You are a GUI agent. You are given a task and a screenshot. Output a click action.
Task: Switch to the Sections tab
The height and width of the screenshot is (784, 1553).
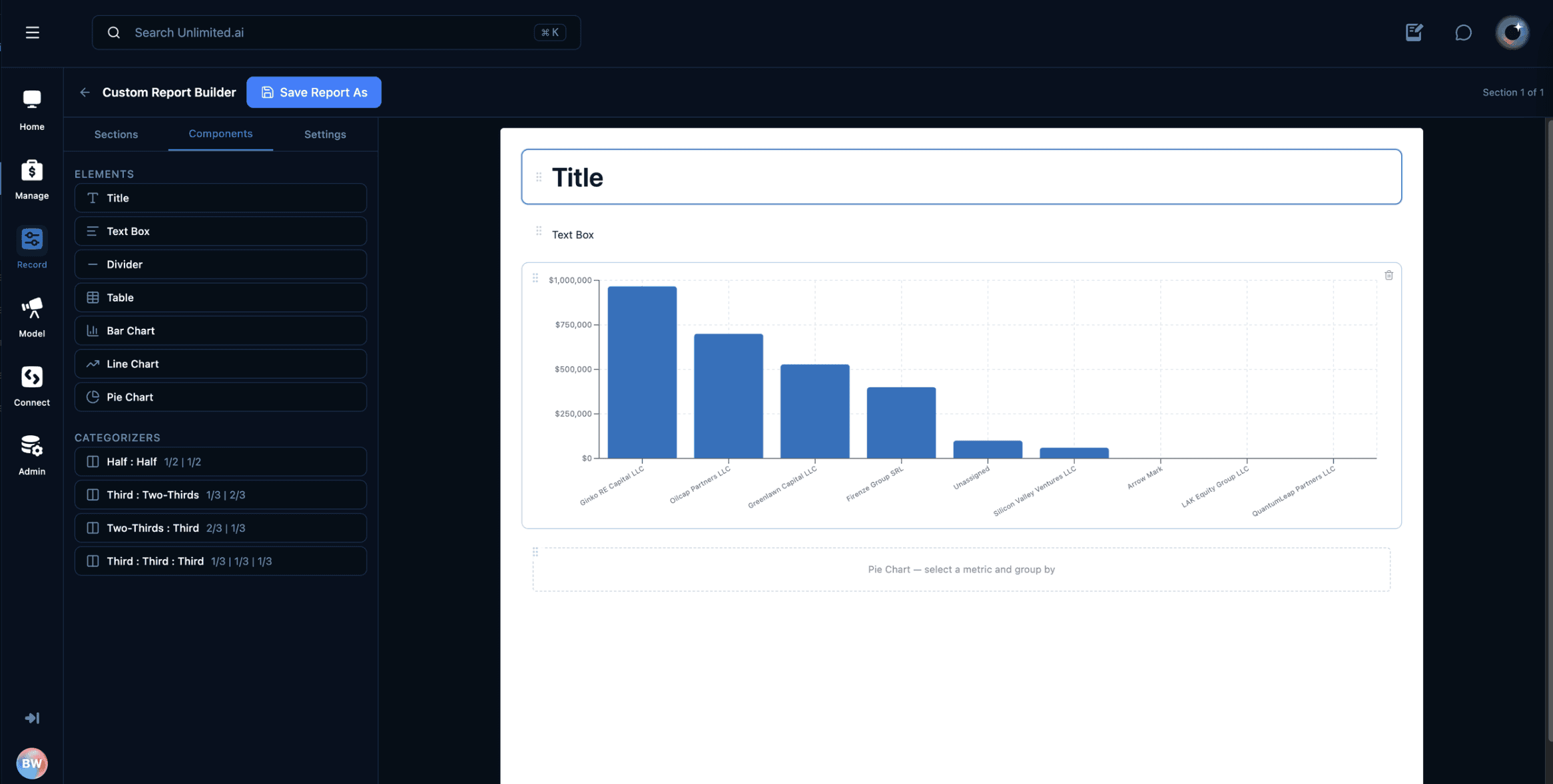116,134
